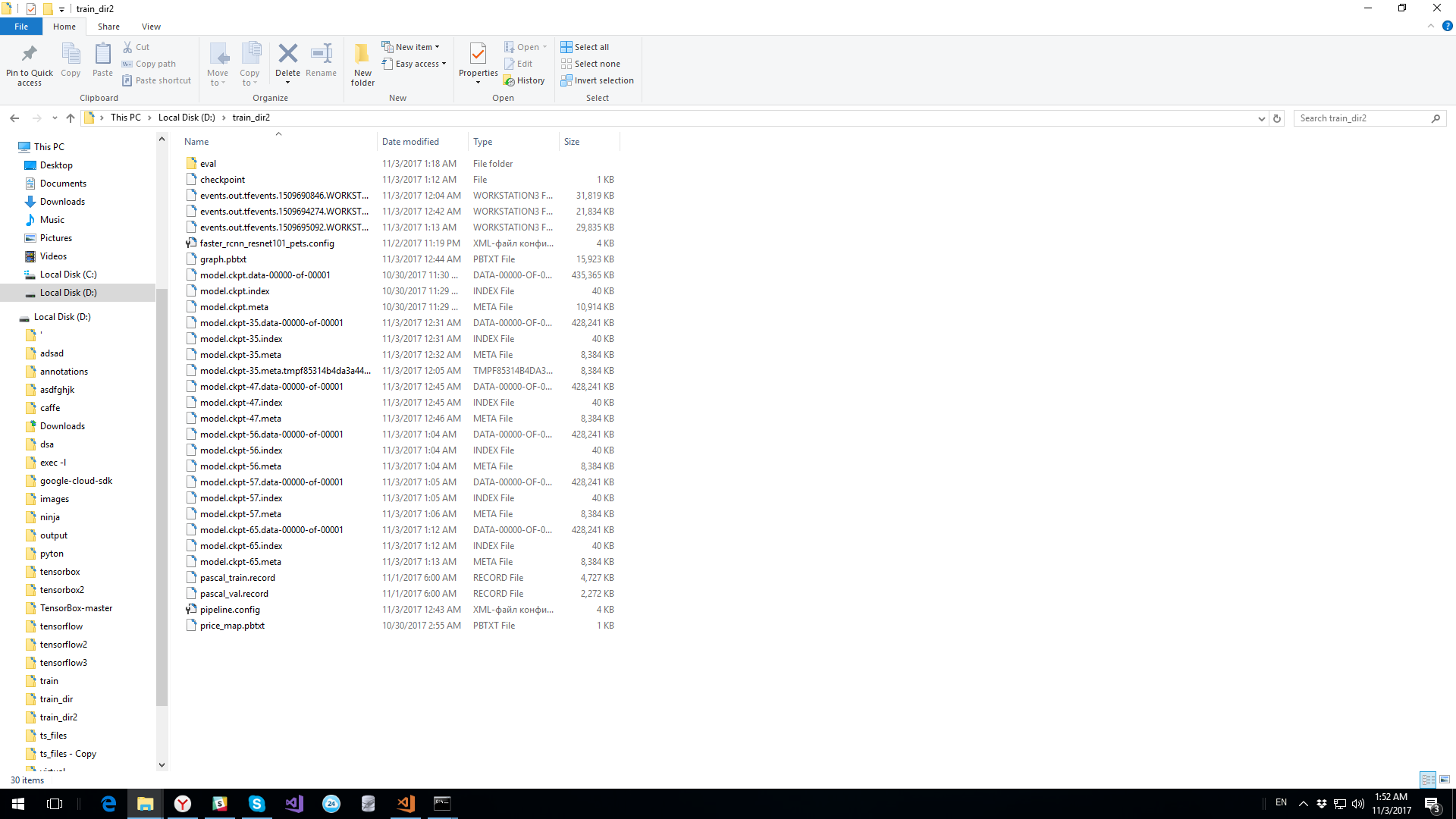Screen dimensions: 1456x819
Task: Switch to details view toggle
Action: point(1428,780)
